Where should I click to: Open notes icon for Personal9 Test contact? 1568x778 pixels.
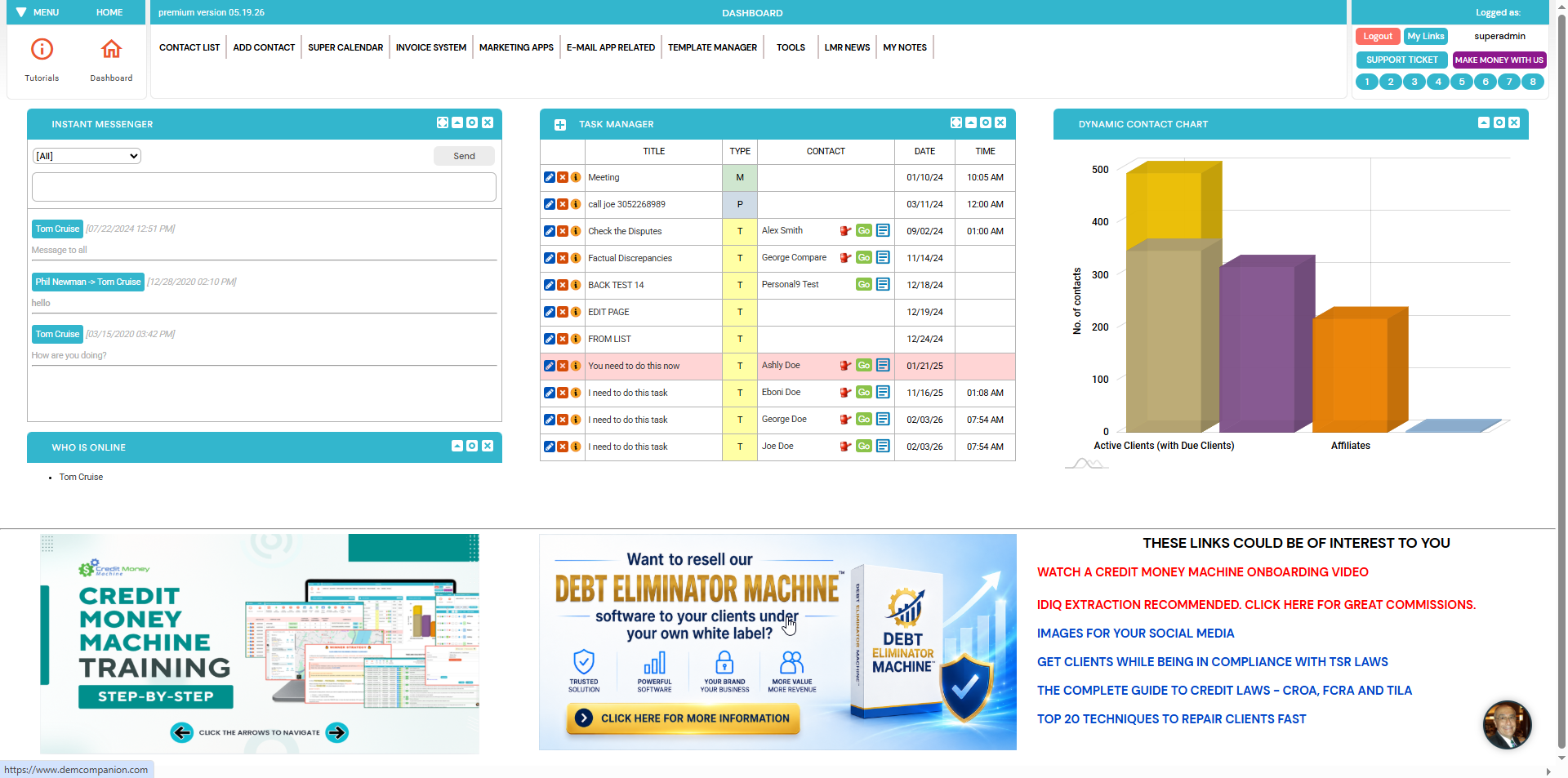[x=883, y=284]
